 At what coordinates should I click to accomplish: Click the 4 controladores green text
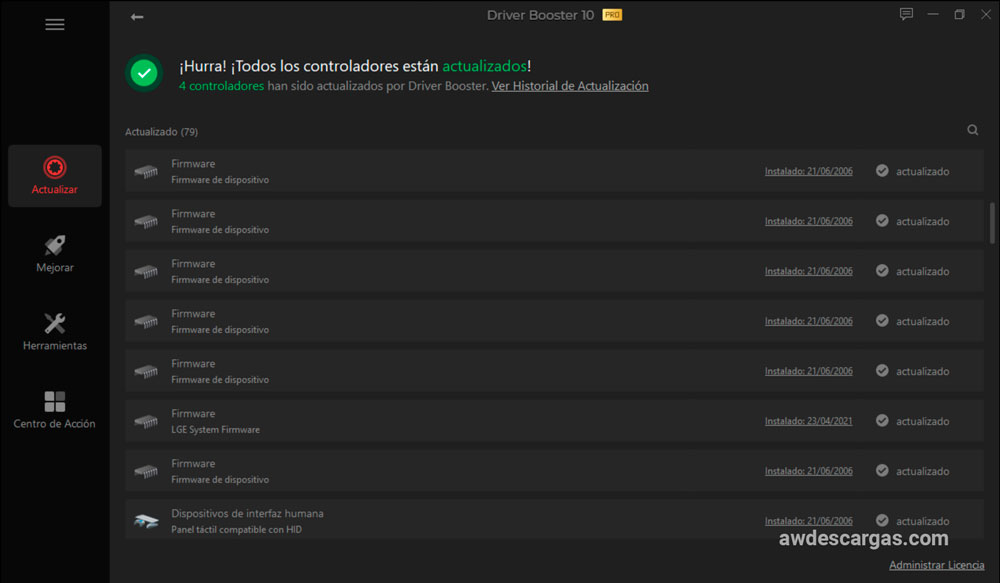coord(221,85)
